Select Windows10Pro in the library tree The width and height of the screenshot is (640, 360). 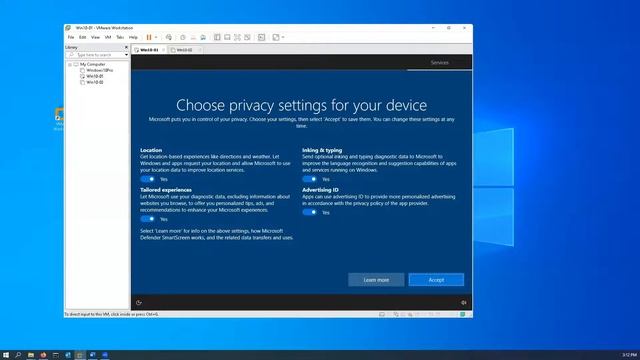pyautogui.click(x=99, y=70)
